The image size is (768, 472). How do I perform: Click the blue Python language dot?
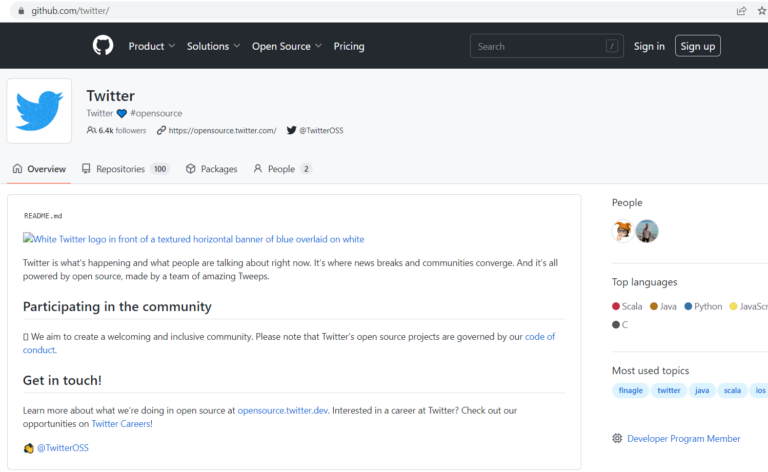point(688,307)
